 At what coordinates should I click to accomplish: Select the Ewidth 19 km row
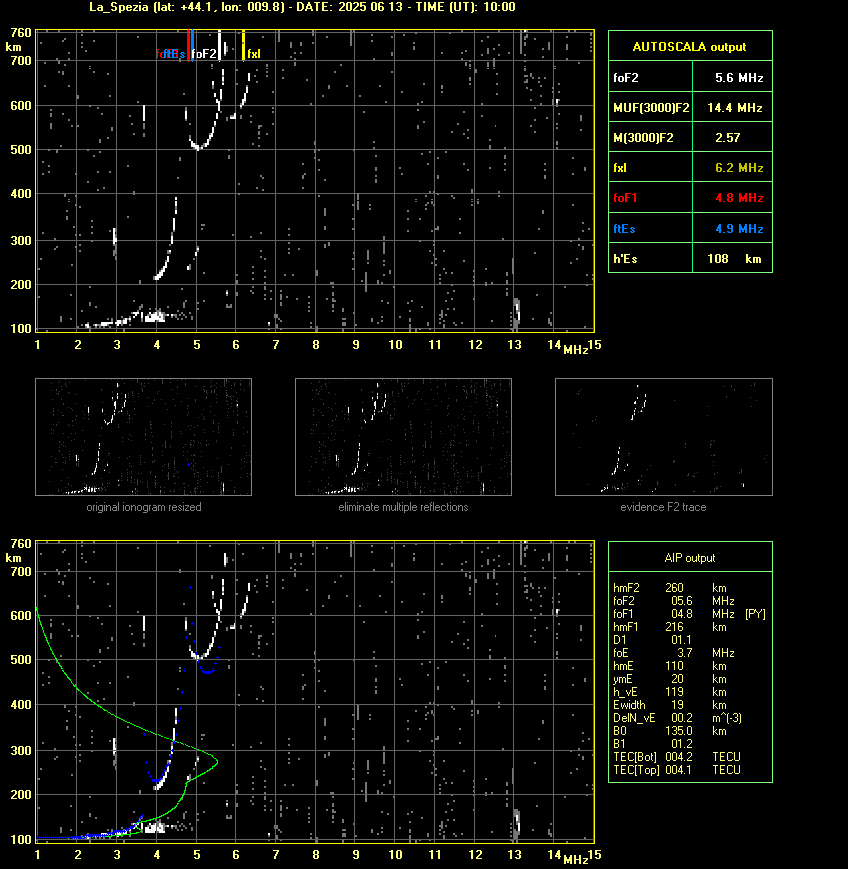670,705
